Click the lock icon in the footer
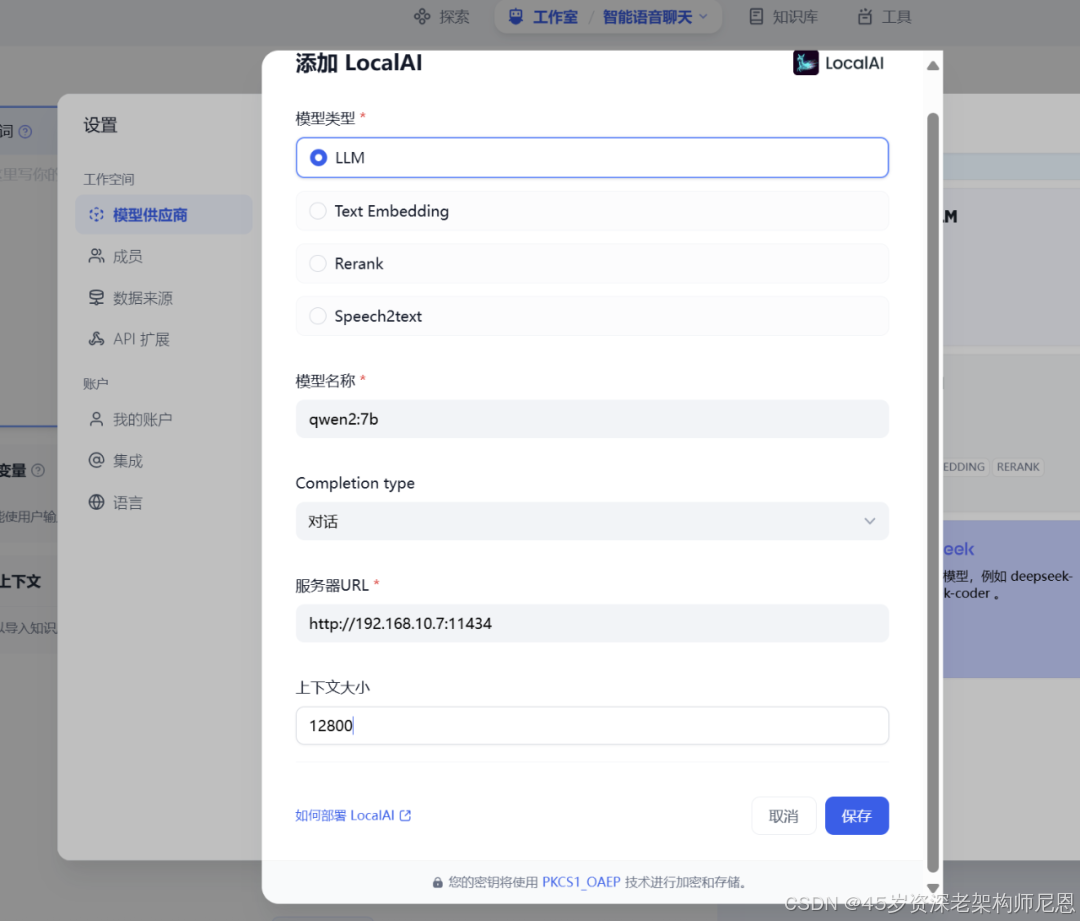This screenshot has height=921, width=1080. coord(437,883)
